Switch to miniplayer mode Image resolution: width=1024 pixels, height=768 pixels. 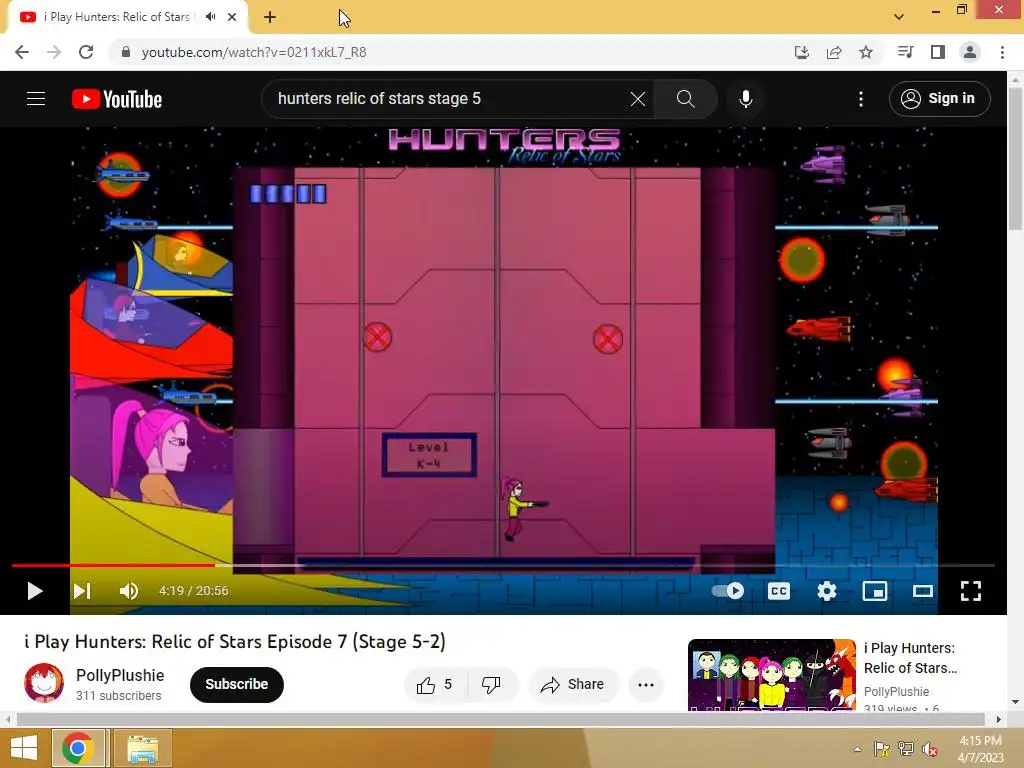tap(874, 591)
